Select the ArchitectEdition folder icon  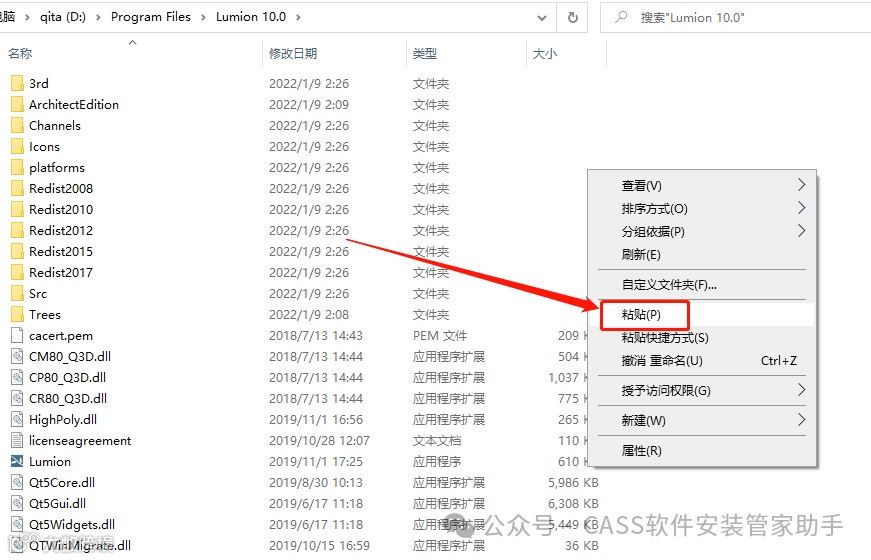tap(17, 104)
